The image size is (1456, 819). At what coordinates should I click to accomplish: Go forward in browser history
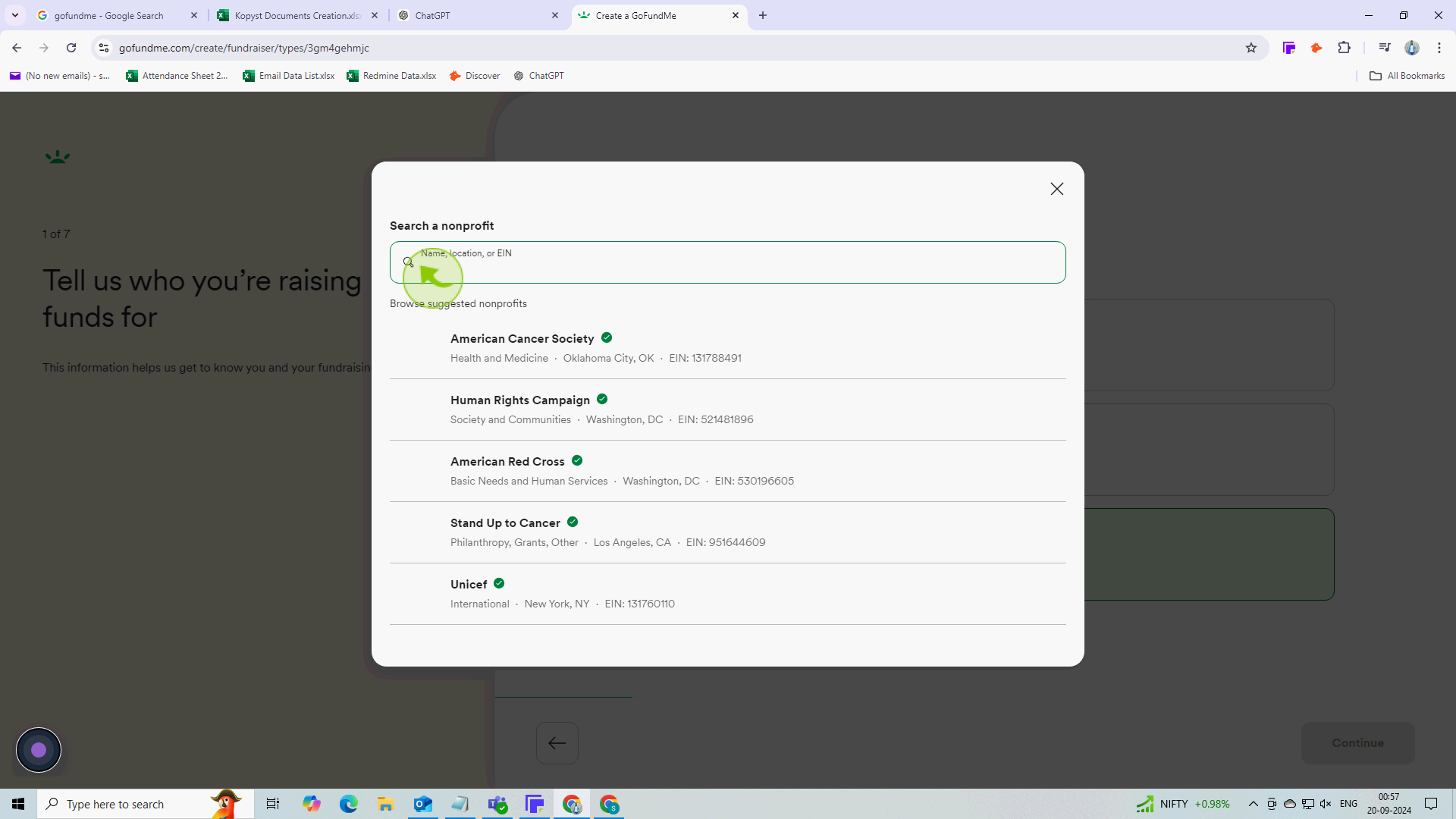tap(44, 48)
